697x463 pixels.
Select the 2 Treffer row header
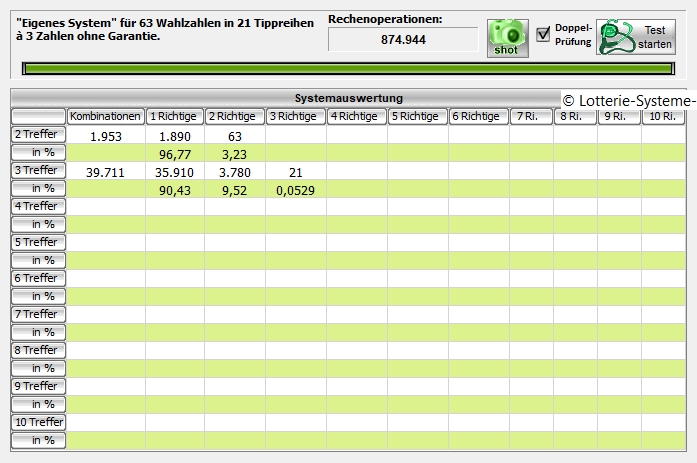pyautogui.click(x=38, y=135)
